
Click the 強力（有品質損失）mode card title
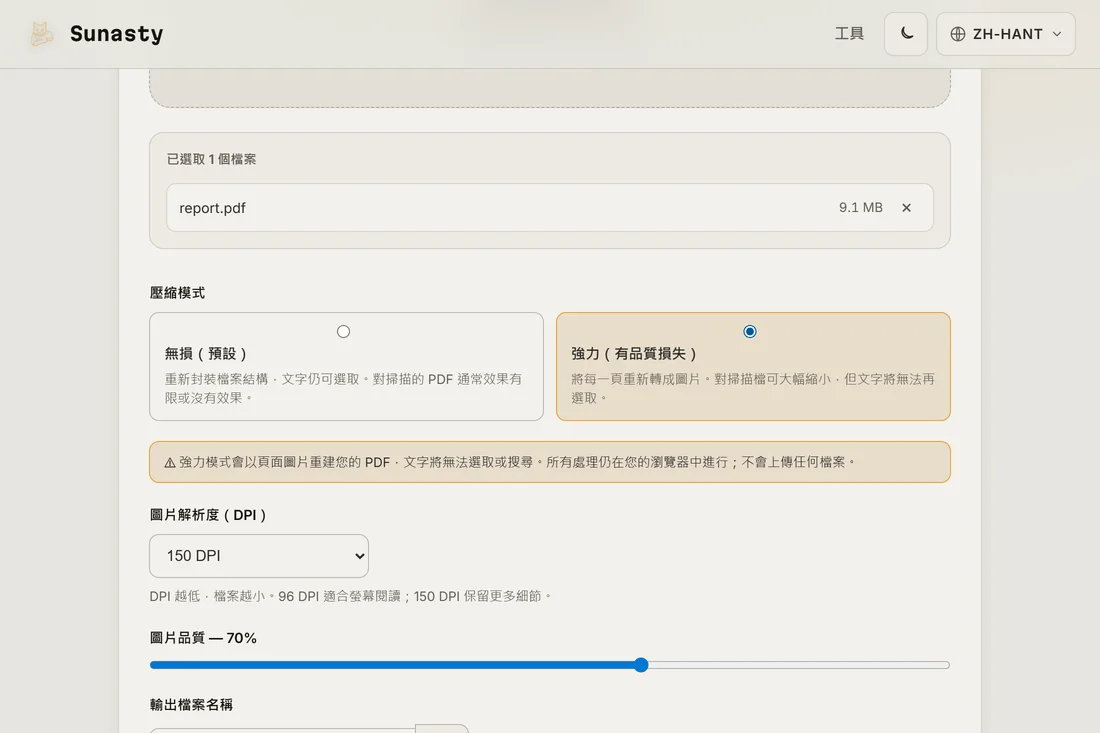pyautogui.click(x=633, y=354)
